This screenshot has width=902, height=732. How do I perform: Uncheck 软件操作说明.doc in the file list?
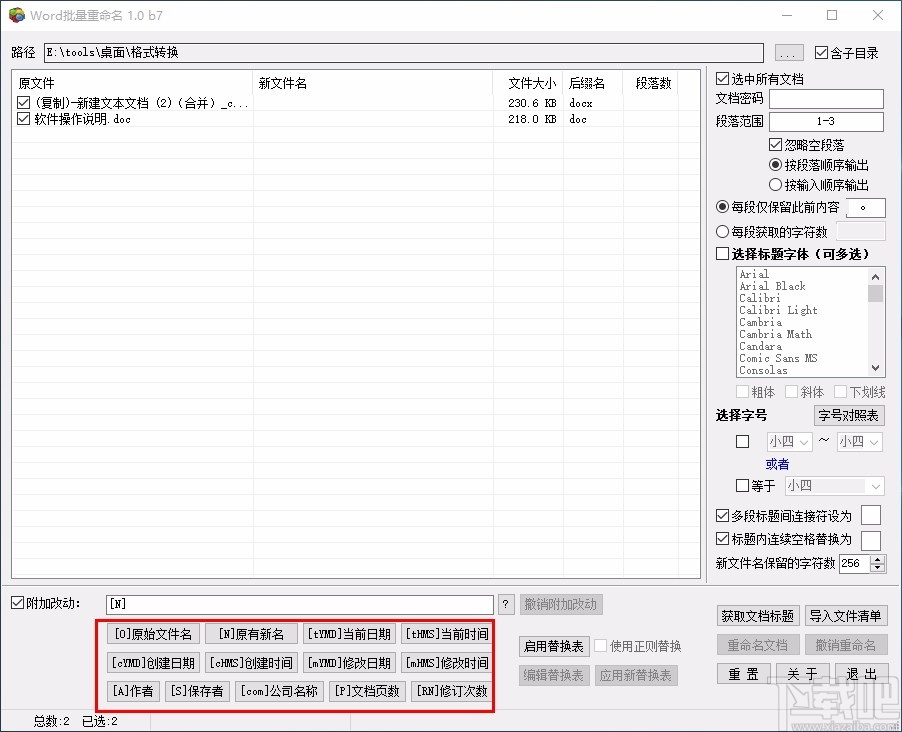[x=22, y=119]
